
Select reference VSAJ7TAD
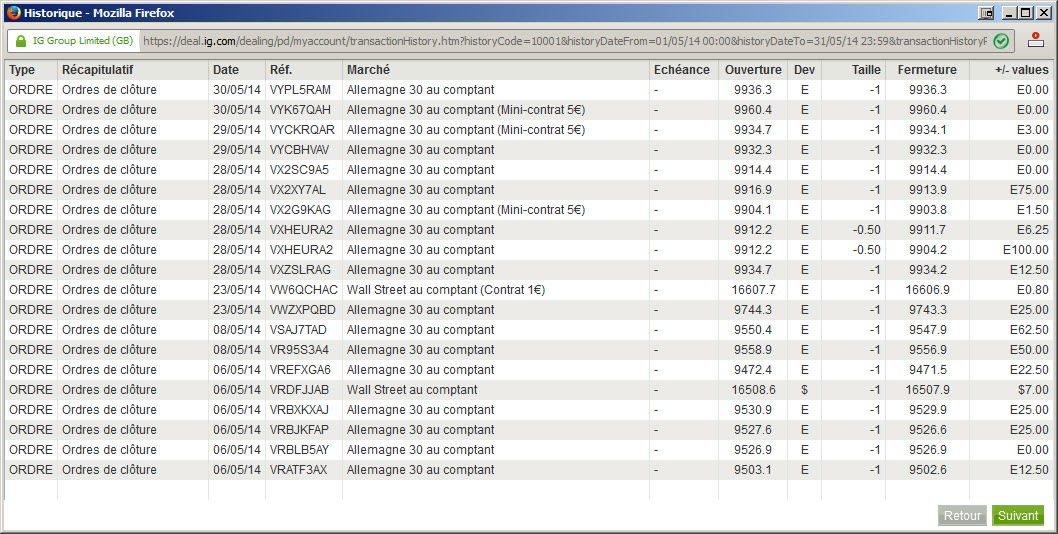point(298,329)
